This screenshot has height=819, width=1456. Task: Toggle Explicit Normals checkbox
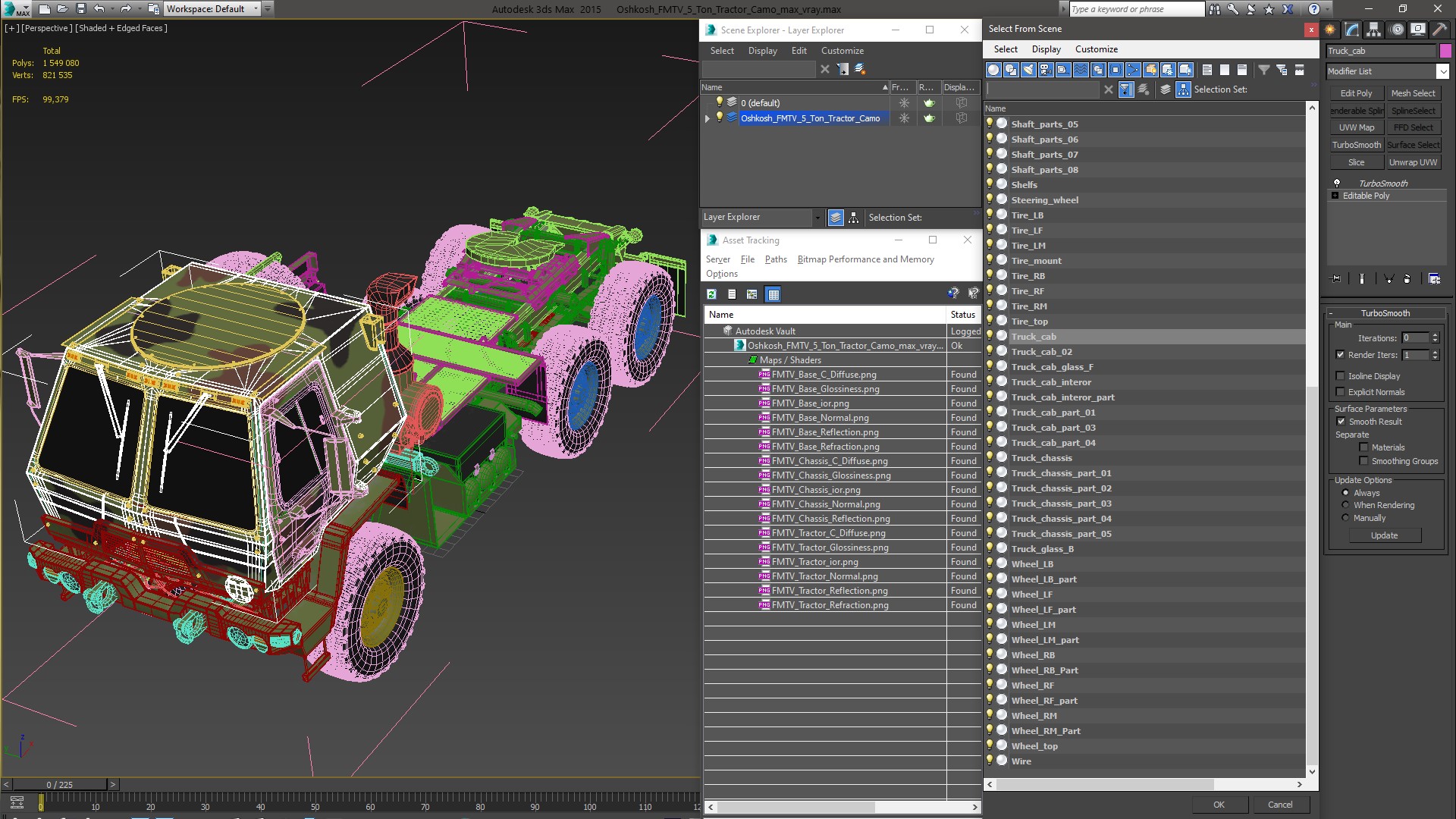coord(1340,392)
